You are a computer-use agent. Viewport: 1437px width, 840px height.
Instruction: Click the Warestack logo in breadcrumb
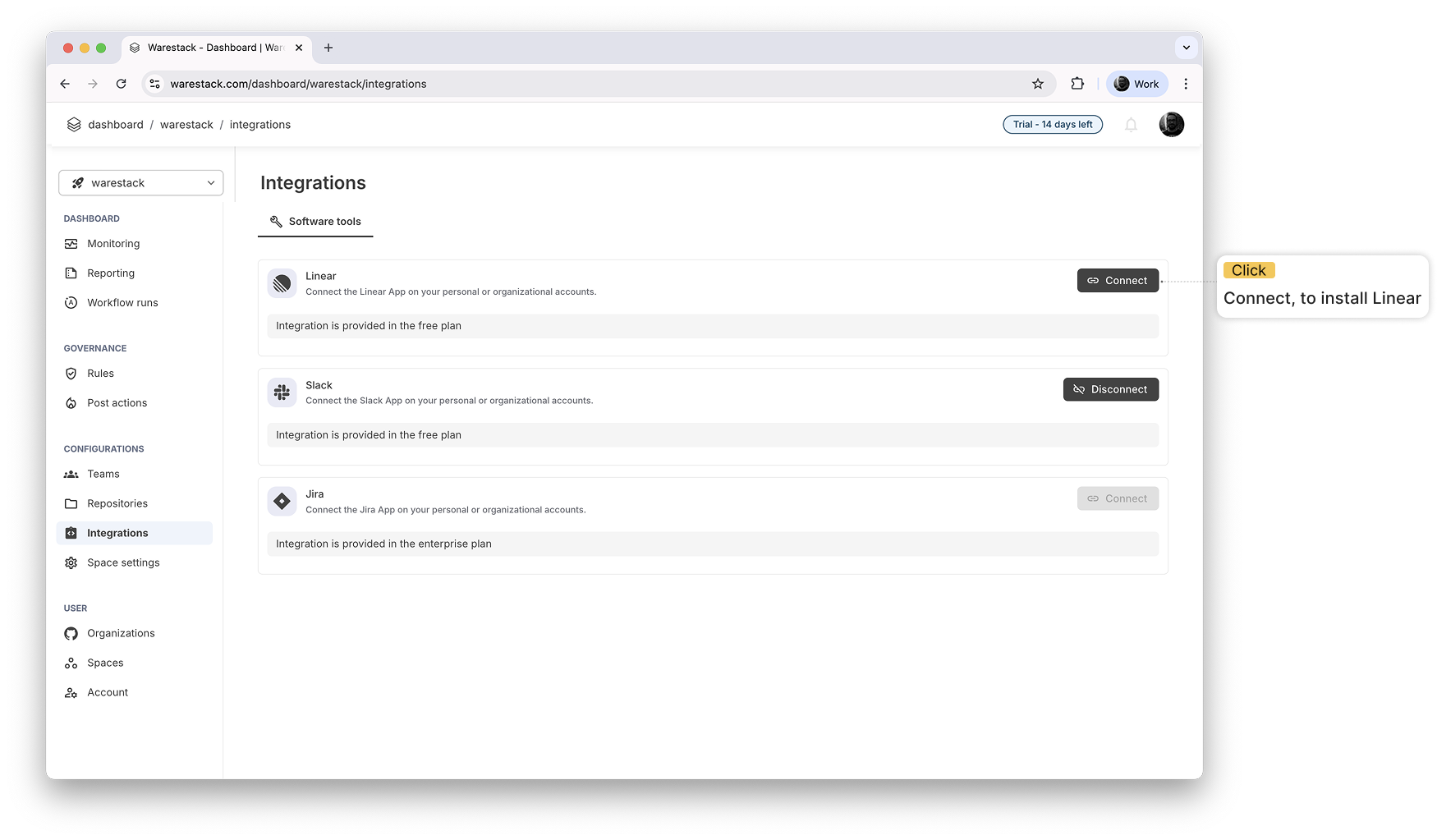pyautogui.click(x=74, y=125)
